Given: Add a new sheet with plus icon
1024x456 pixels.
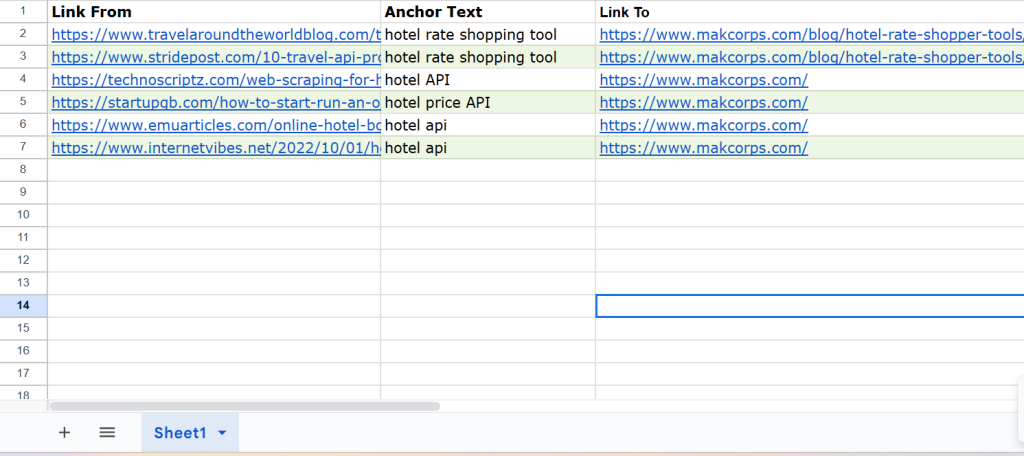Looking at the screenshot, I should click(64, 432).
